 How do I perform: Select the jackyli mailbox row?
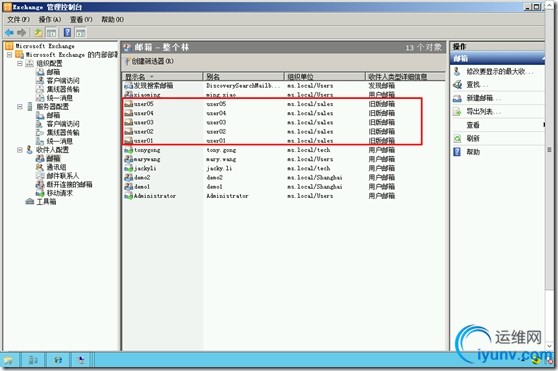[x=283, y=169]
